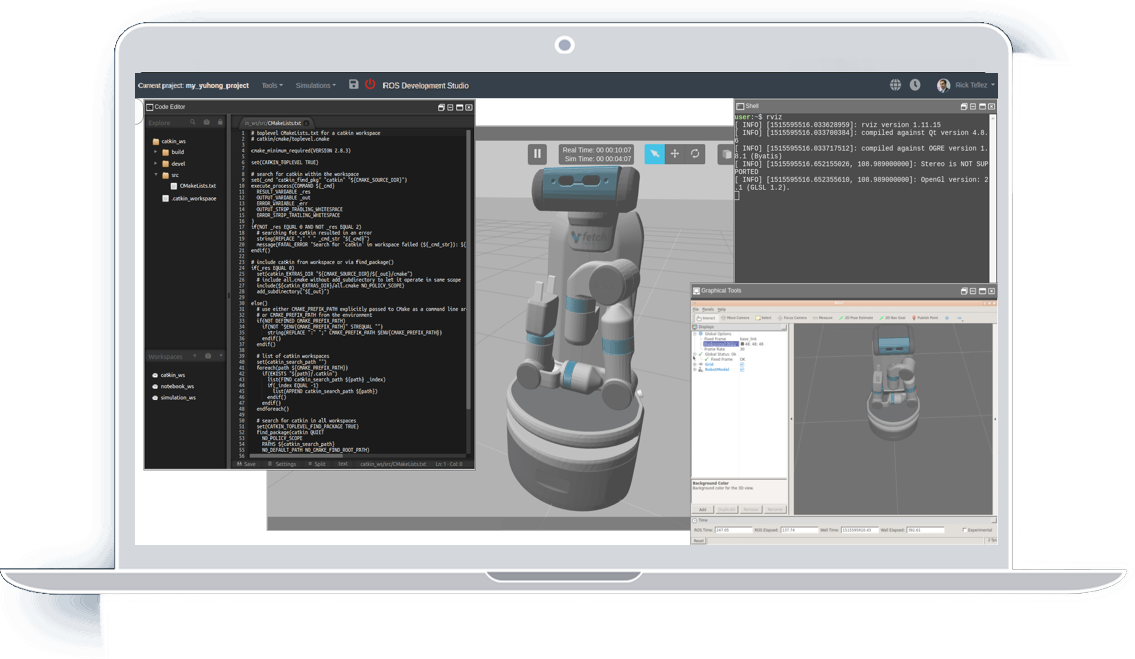The width and height of the screenshot is (1135, 659).
Task: Click the text mode label in editor status bar
Action: click(x=343, y=464)
